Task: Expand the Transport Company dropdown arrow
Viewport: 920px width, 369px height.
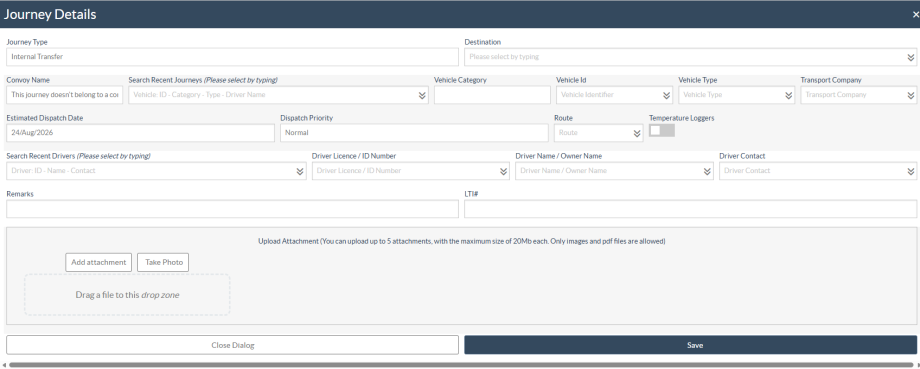Action: point(911,95)
